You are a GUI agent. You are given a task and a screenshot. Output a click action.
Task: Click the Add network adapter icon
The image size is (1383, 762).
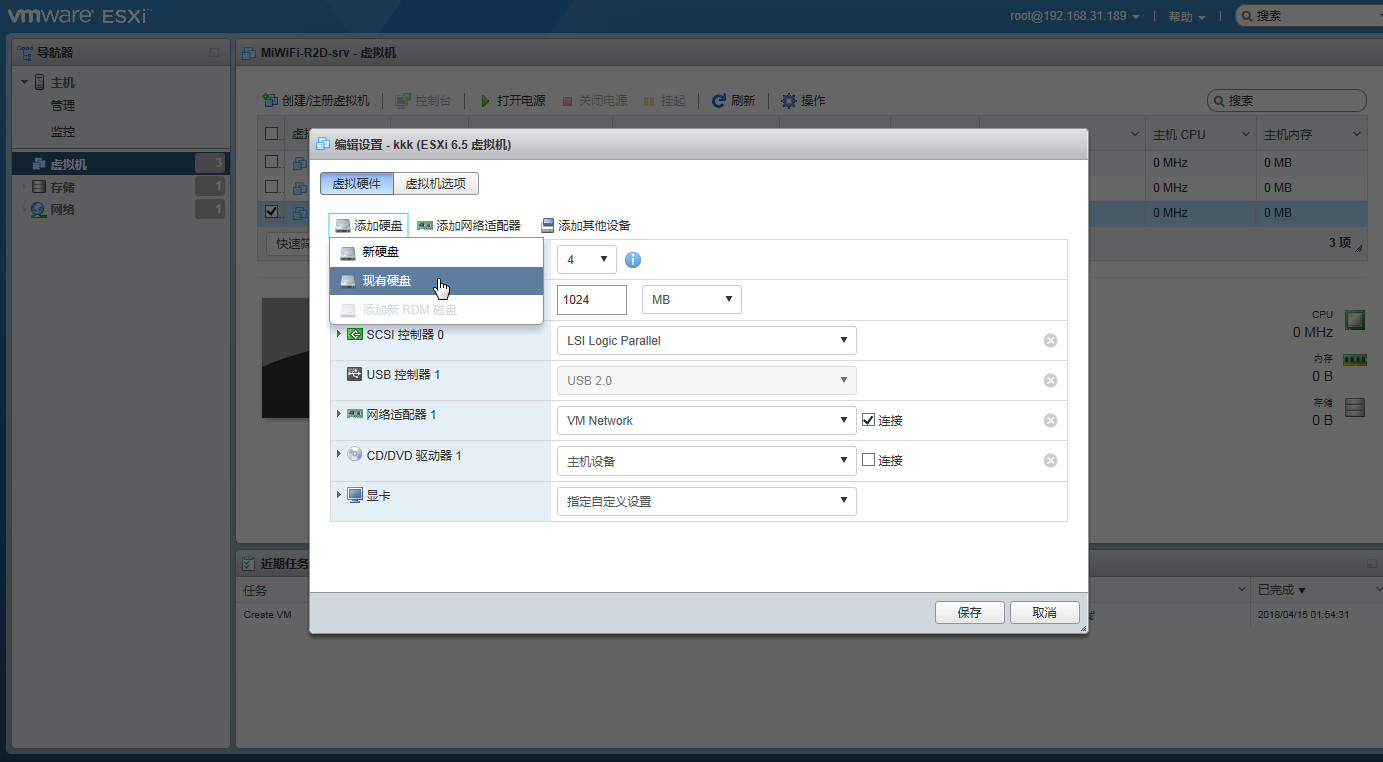tap(425, 226)
